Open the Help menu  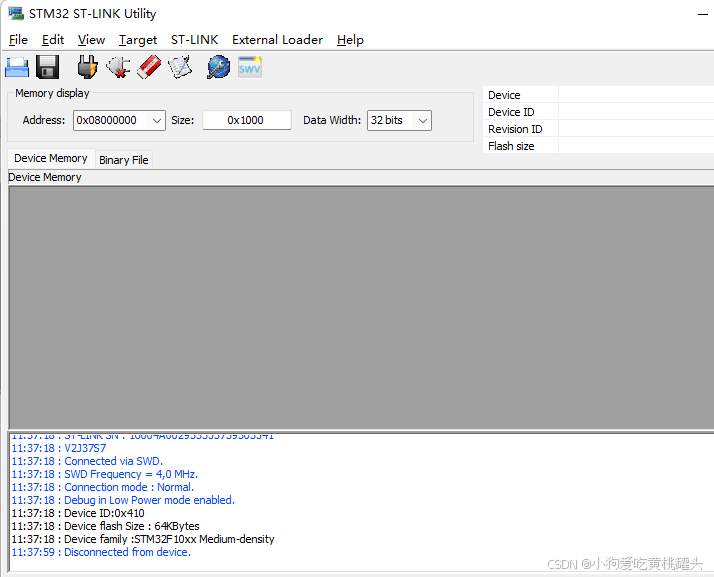pos(350,40)
